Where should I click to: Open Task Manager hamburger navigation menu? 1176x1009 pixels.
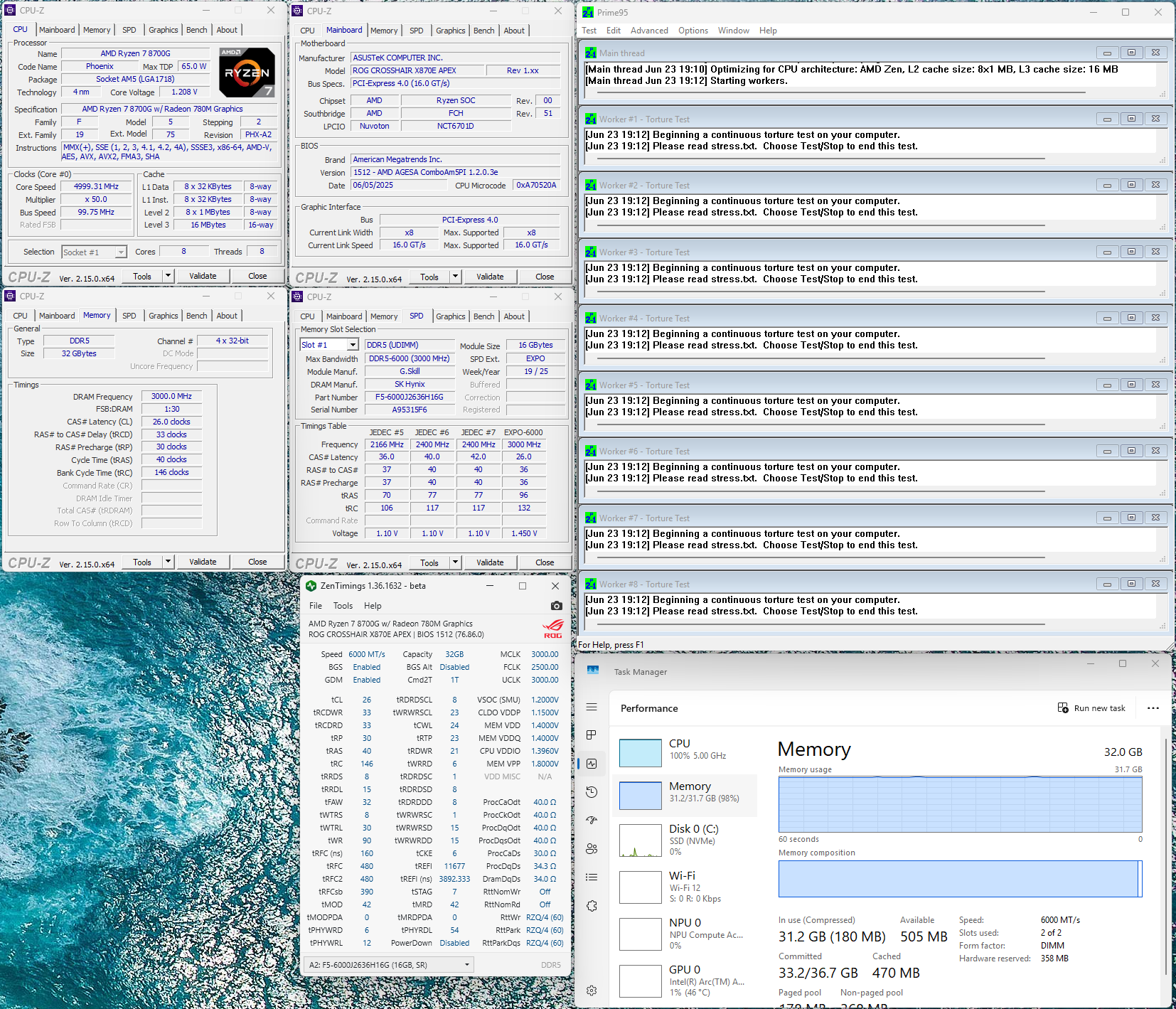[592, 707]
